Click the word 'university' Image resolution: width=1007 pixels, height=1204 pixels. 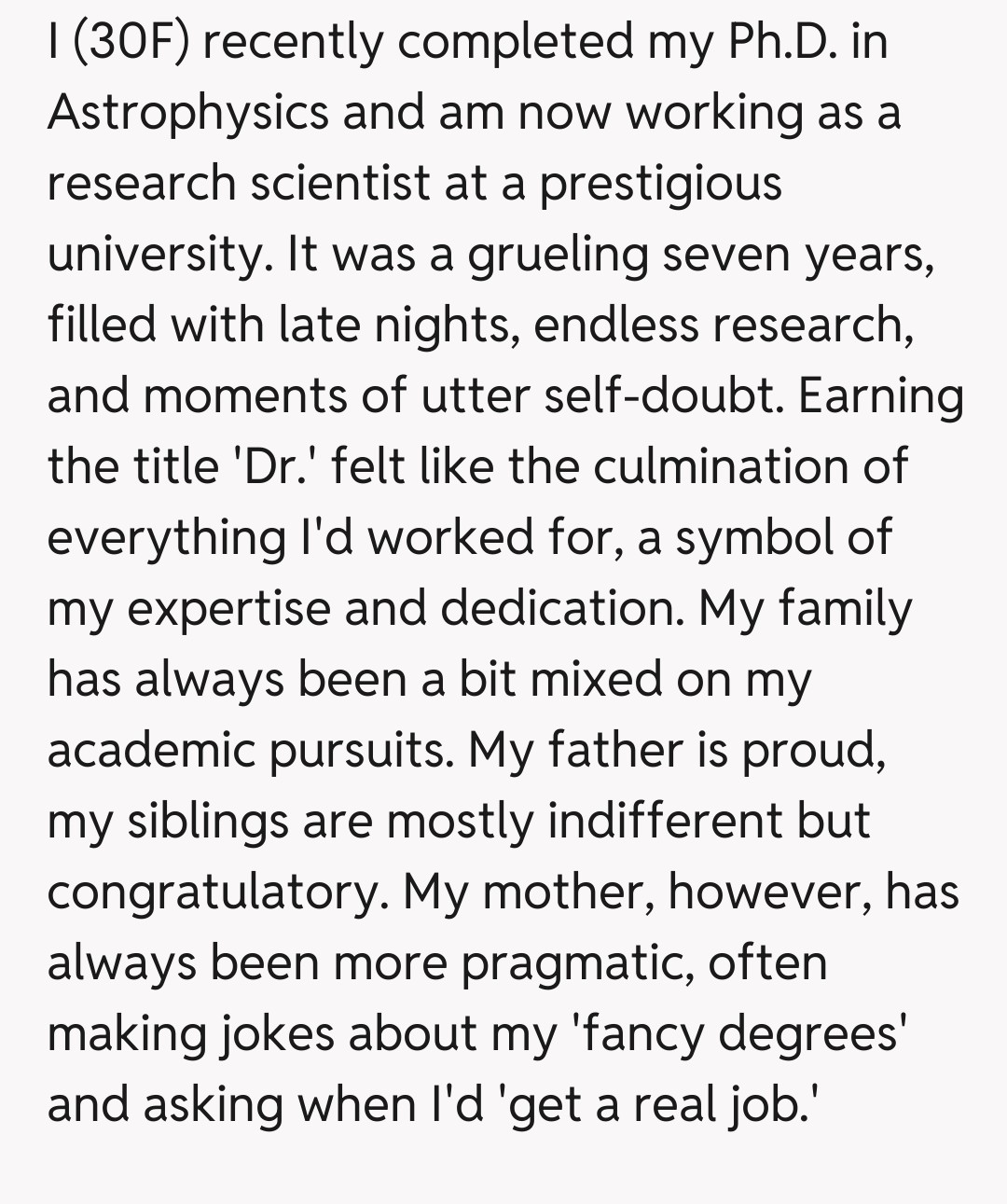[152, 255]
